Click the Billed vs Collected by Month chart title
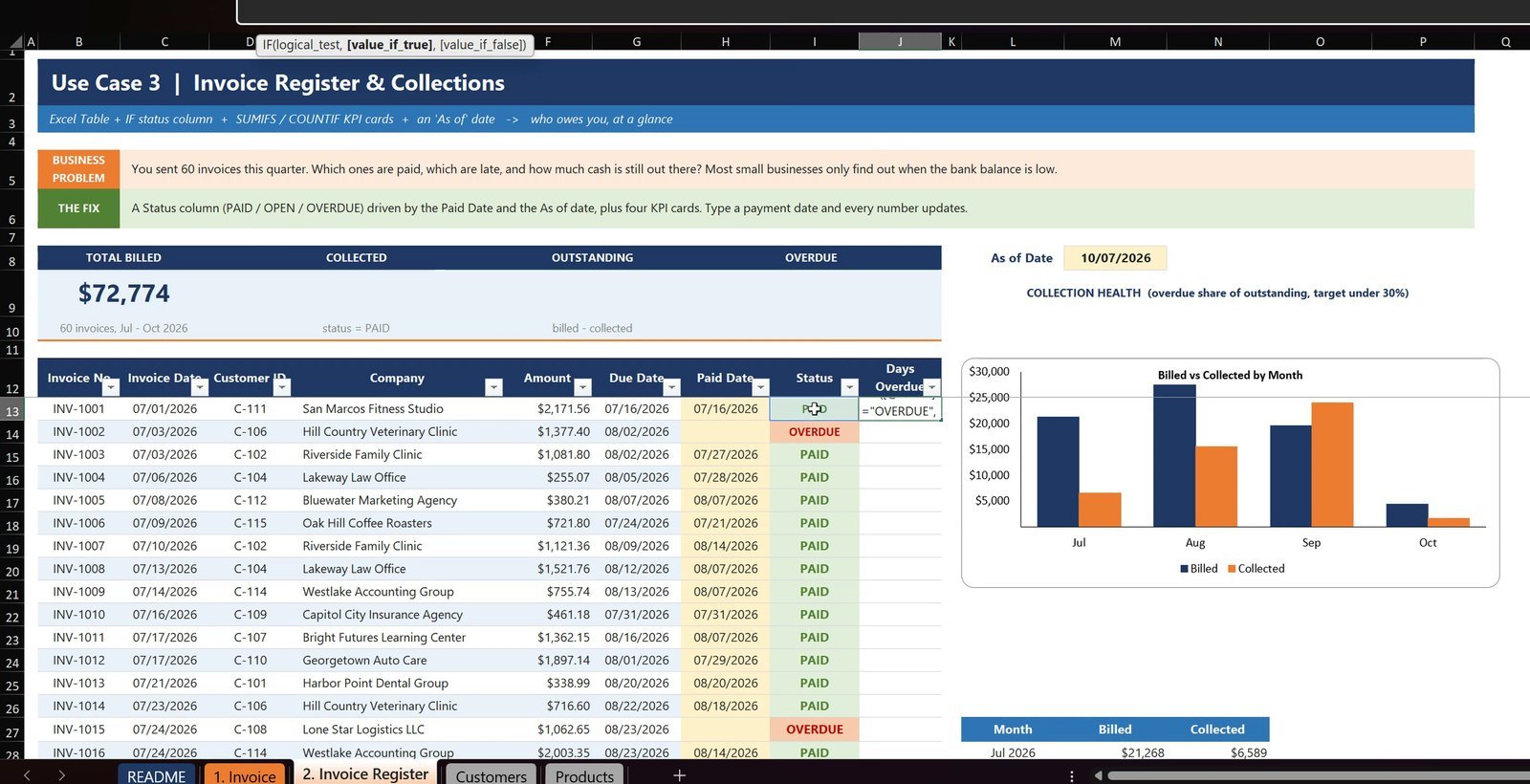Viewport: 1530px width, 784px height. click(1230, 376)
